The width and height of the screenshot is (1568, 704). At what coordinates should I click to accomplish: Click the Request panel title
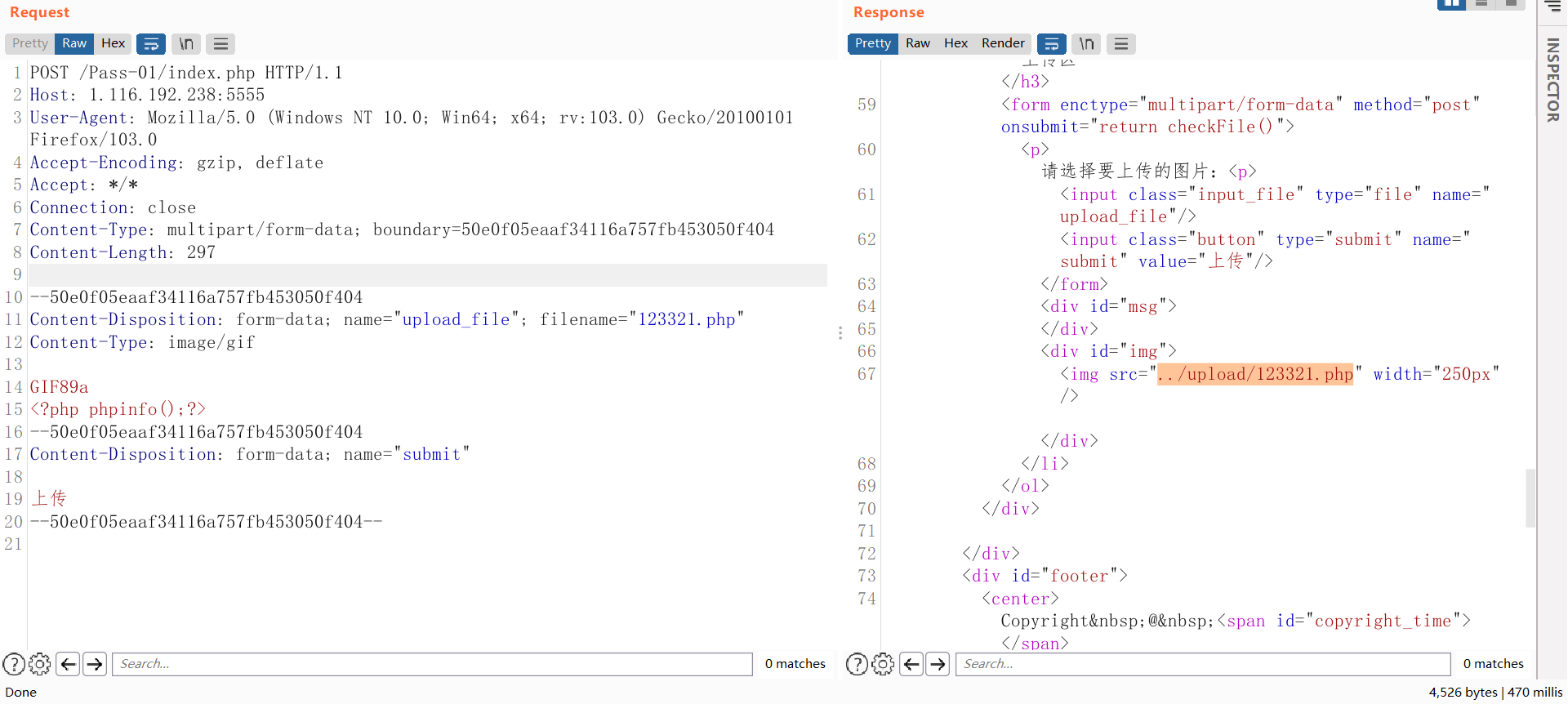[x=39, y=12]
